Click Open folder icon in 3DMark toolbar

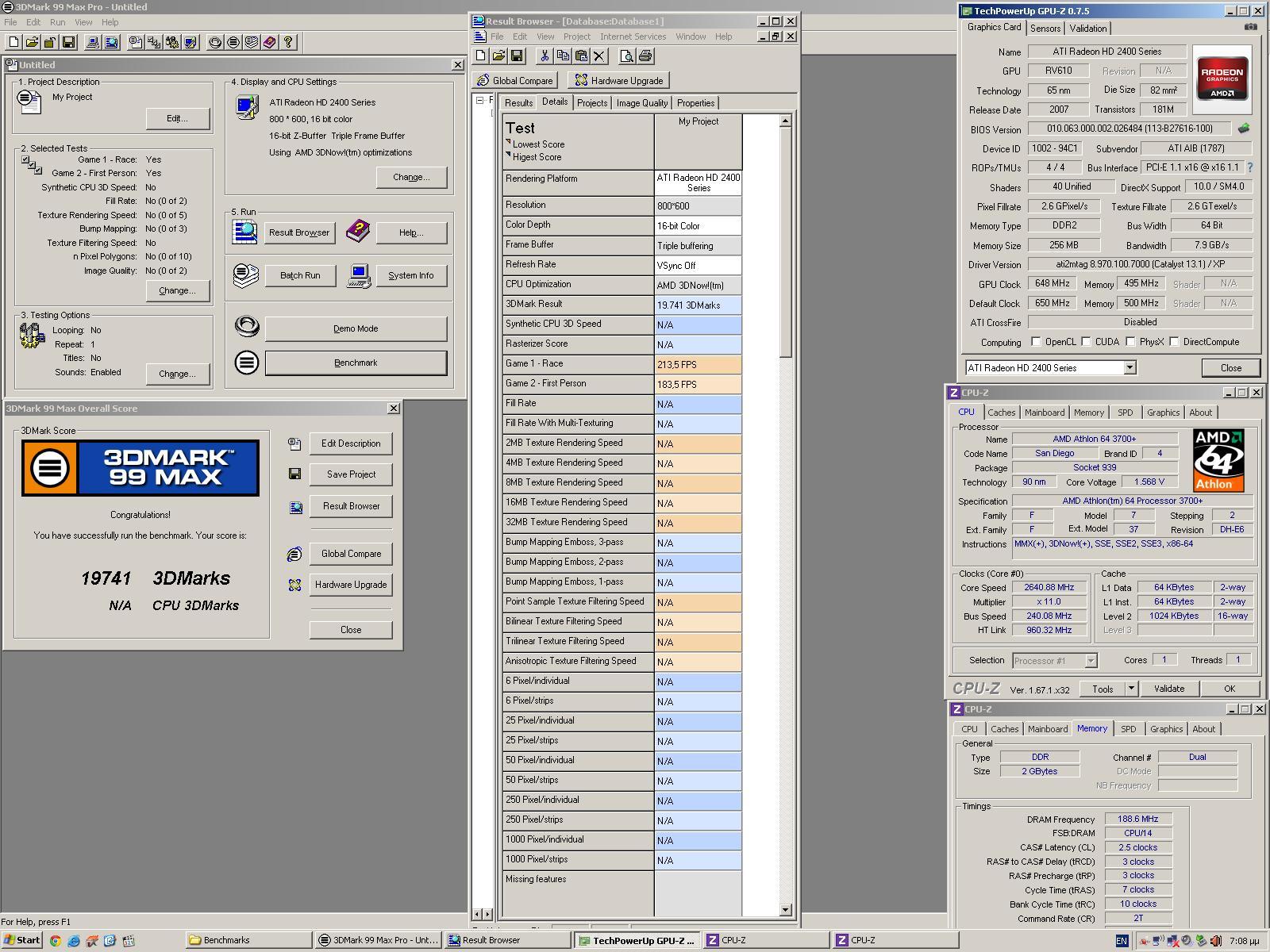click(32, 42)
